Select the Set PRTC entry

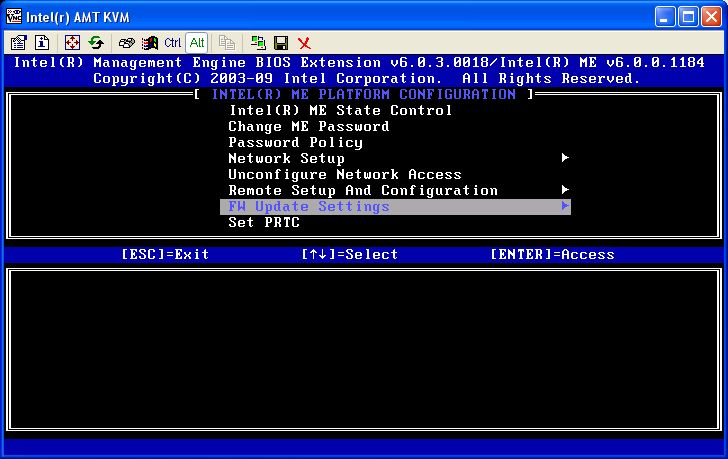263,222
